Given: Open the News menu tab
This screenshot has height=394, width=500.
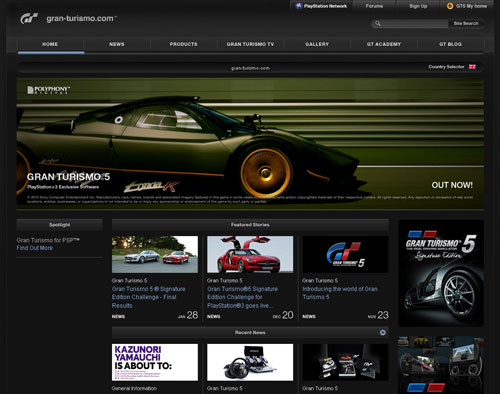Looking at the screenshot, I should [117, 44].
